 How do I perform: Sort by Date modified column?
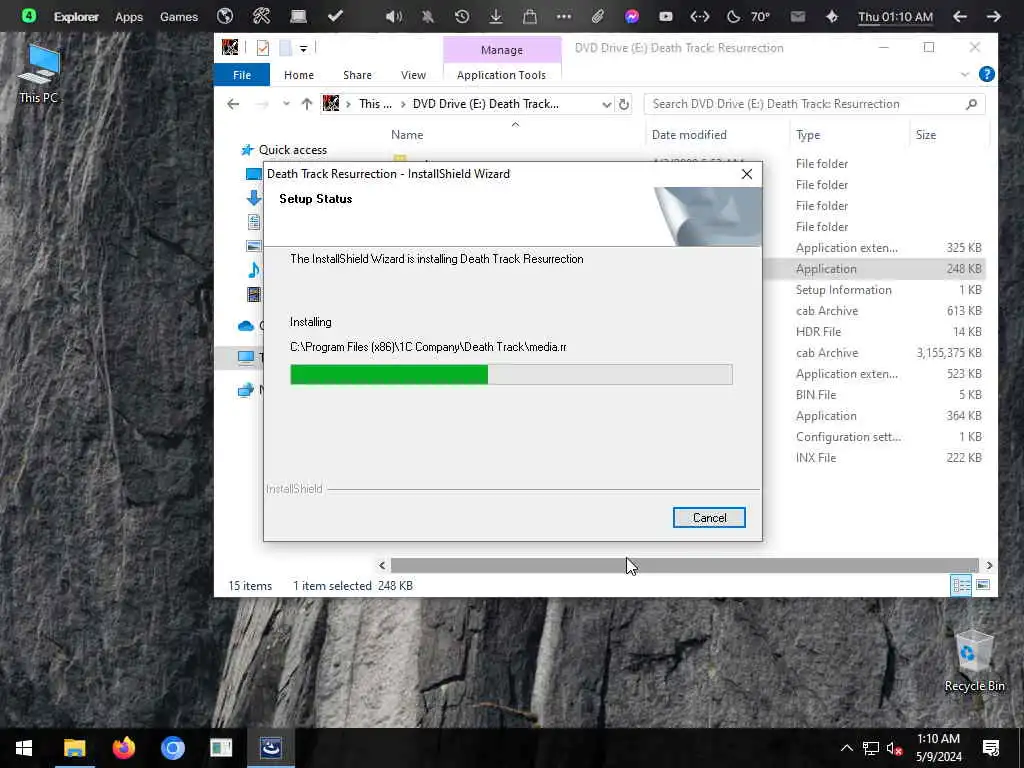(688, 135)
